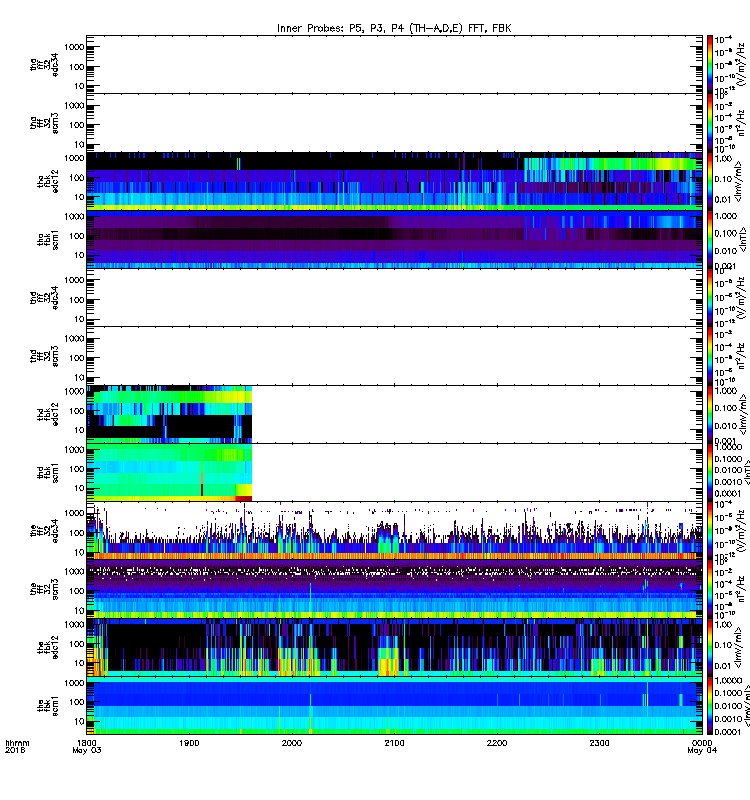The width and height of the screenshot is (750, 800).
Task: Click the the fff 32 edc34 spectrogram
Action: coord(394,531)
